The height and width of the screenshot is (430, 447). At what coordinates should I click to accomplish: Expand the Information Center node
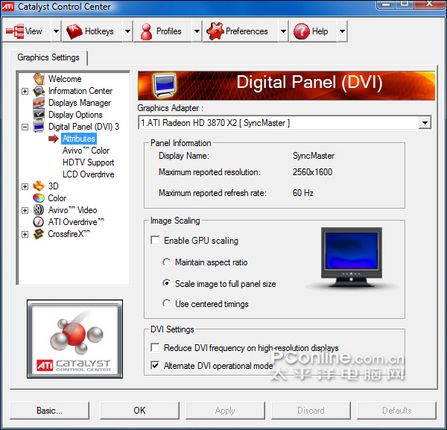pyautogui.click(x=25, y=91)
